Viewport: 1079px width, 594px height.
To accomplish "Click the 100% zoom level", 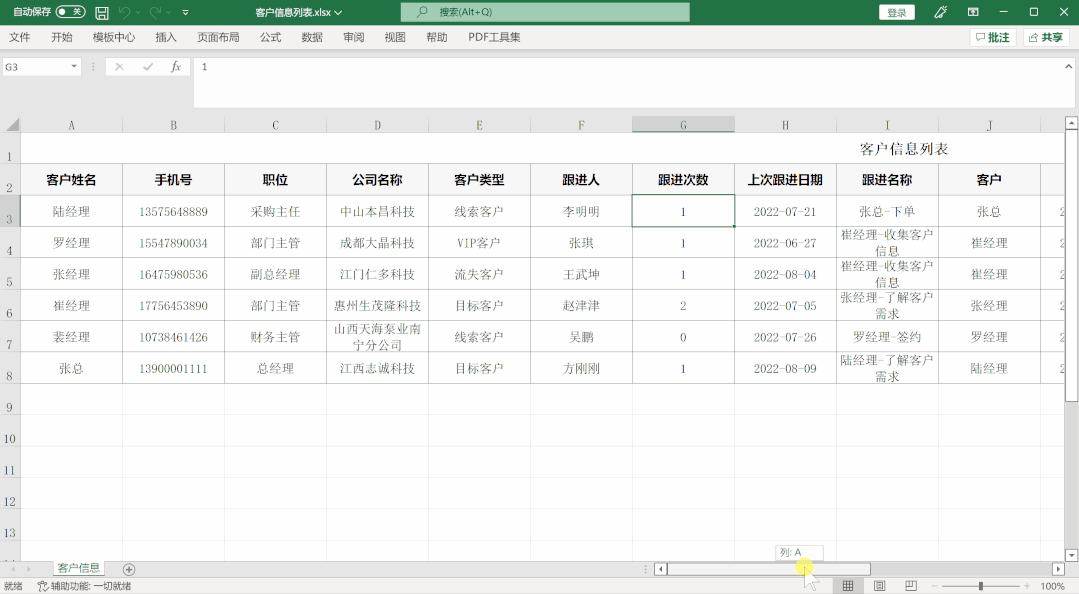I will 1053,586.
